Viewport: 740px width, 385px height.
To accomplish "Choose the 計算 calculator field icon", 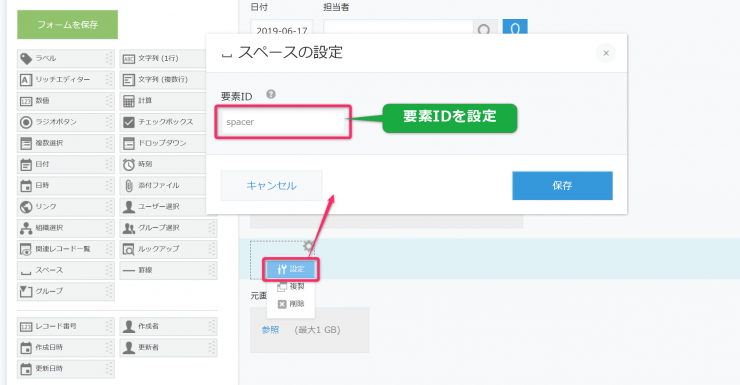I will tap(128, 101).
